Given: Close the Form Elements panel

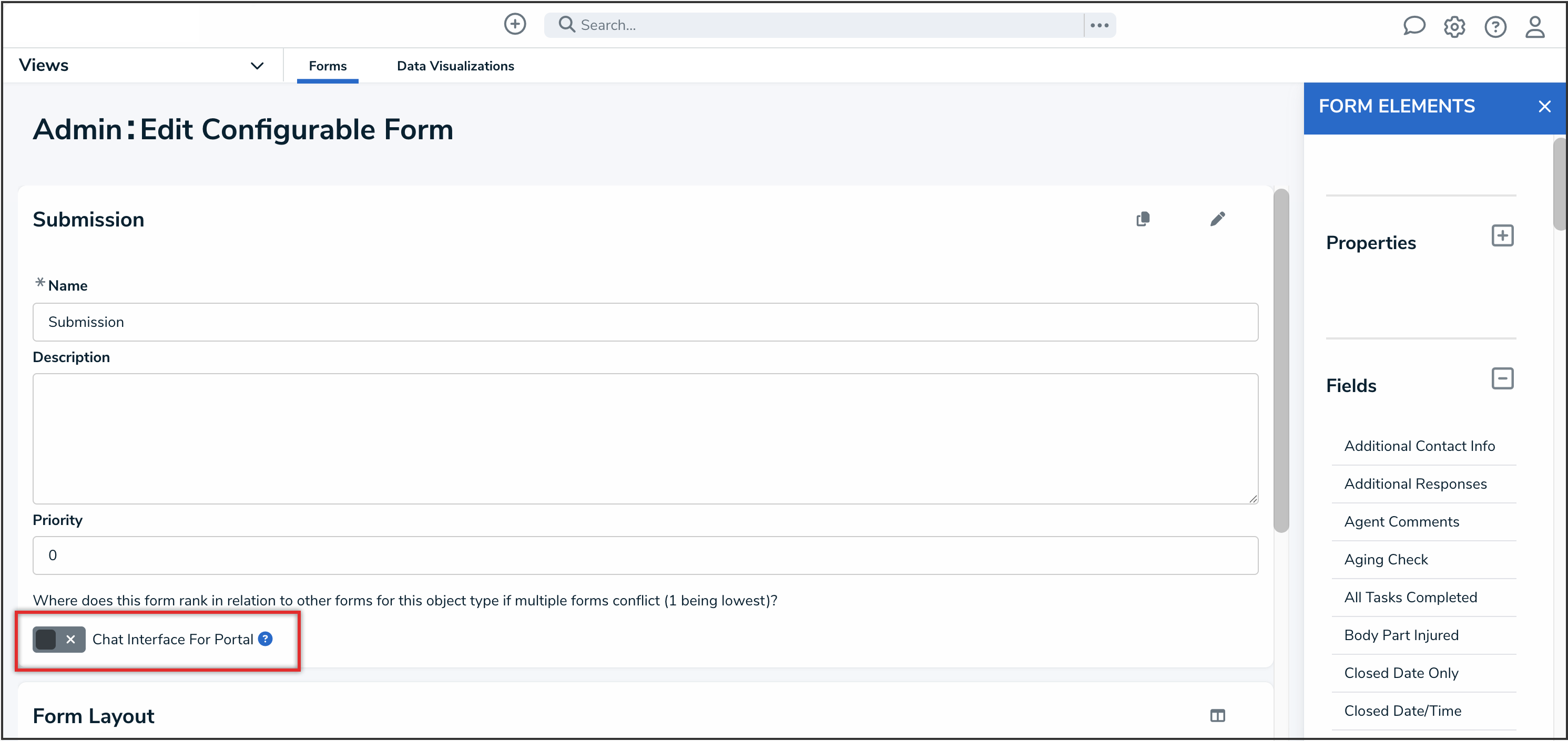Looking at the screenshot, I should coord(1544,106).
